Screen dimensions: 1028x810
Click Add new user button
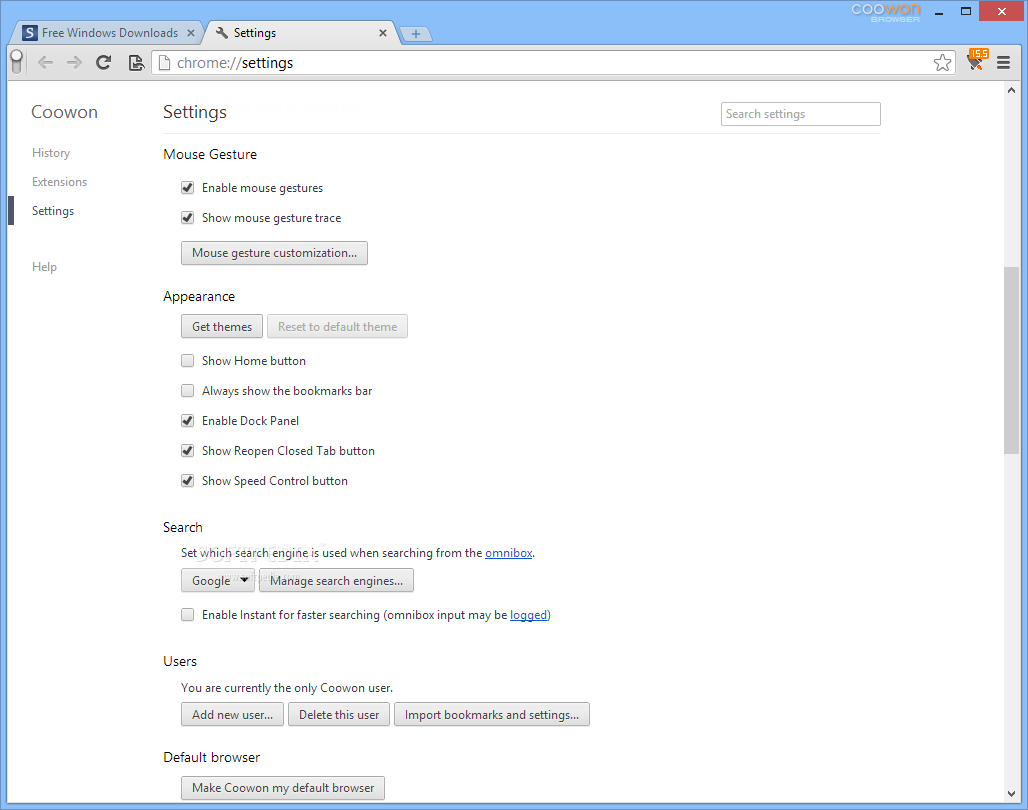click(232, 714)
